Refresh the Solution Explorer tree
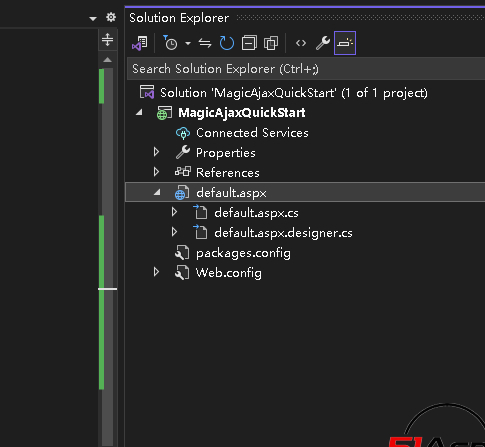The height and width of the screenshot is (447, 485). tap(227, 43)
